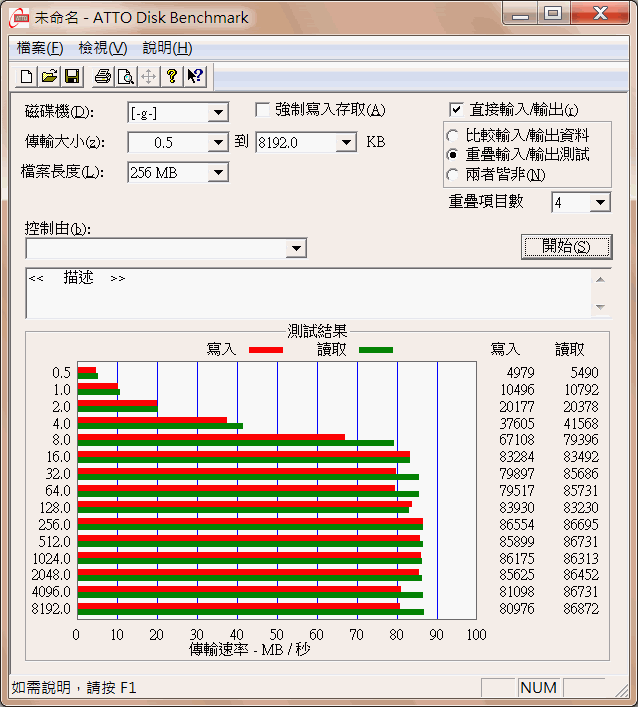The height and width of the screenshot is (707, 638).
Task: Click the New document toolbar icon
Action: (x=26, y=76)
